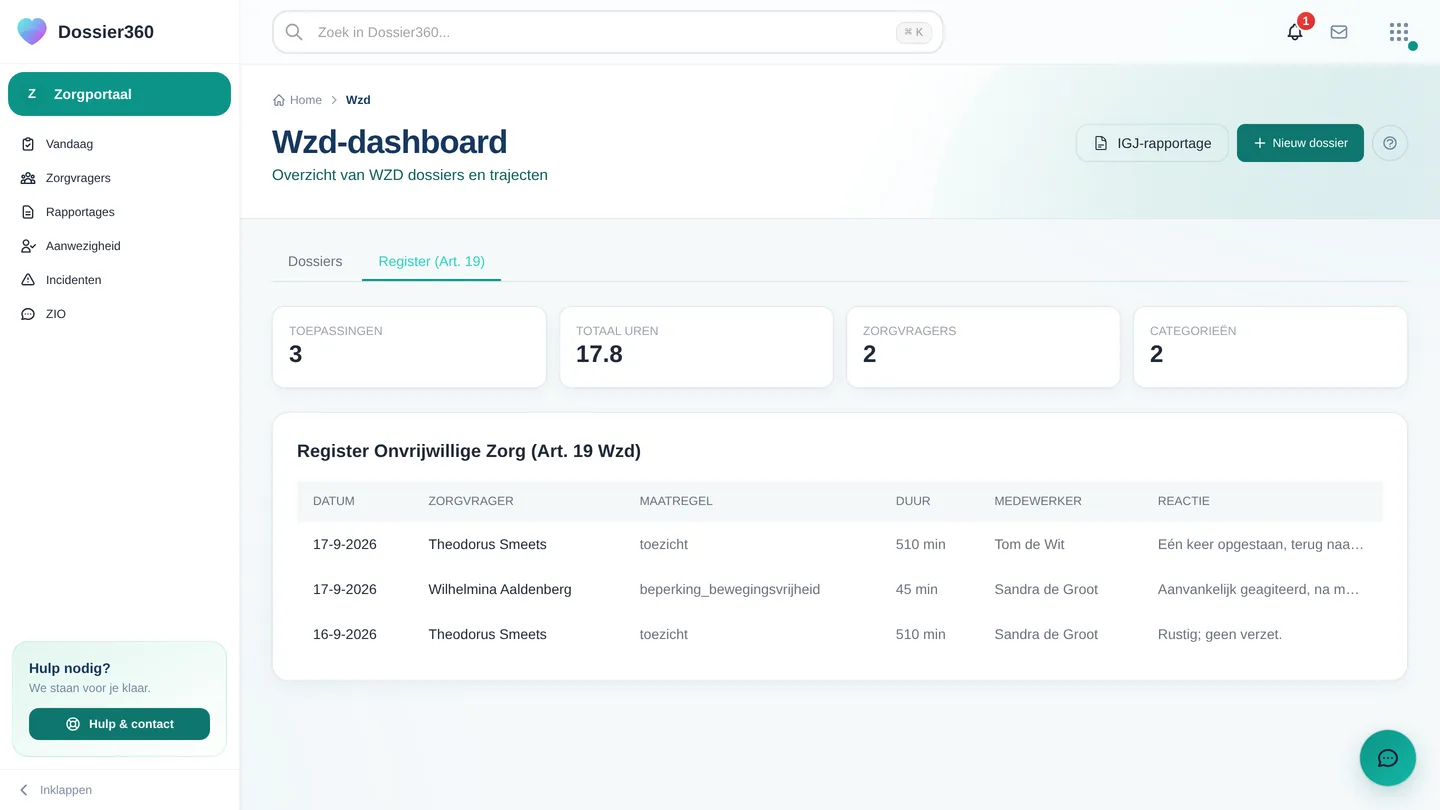The width and height of the screenshot is (1440, 810).
Task: Click the date 16-9-2026
Action: tap(345, 634)
